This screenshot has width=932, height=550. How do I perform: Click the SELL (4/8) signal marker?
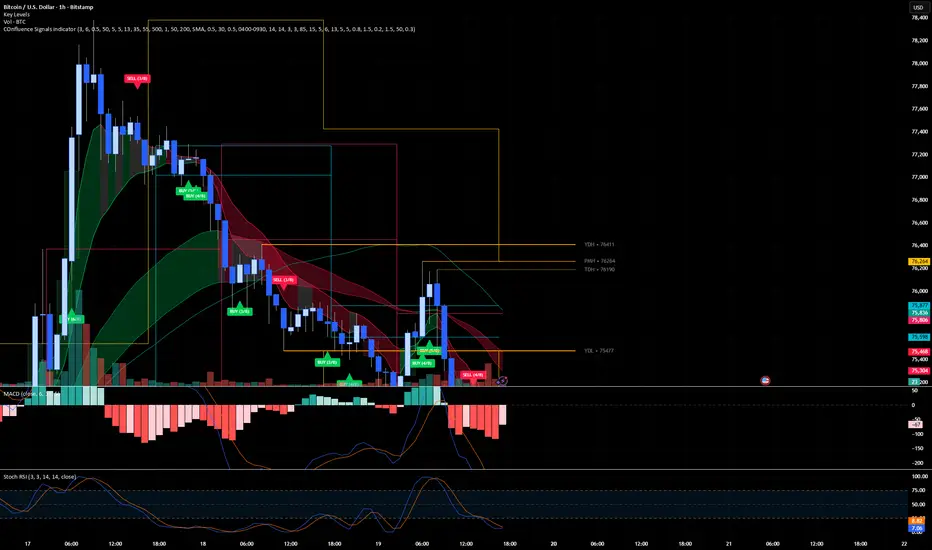[473, 375]
